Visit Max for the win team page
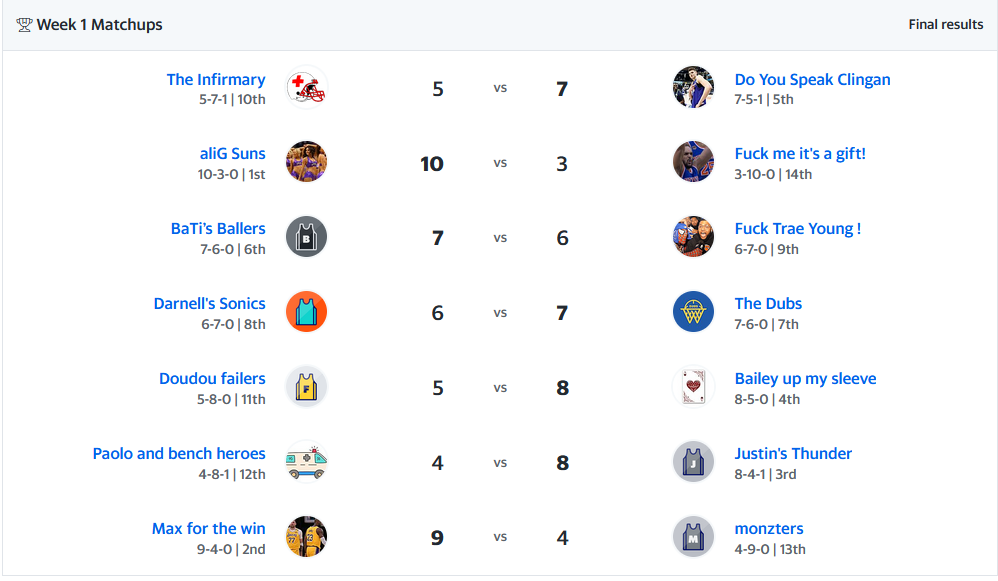Screen dimensions: 998x581 point(209,529)
